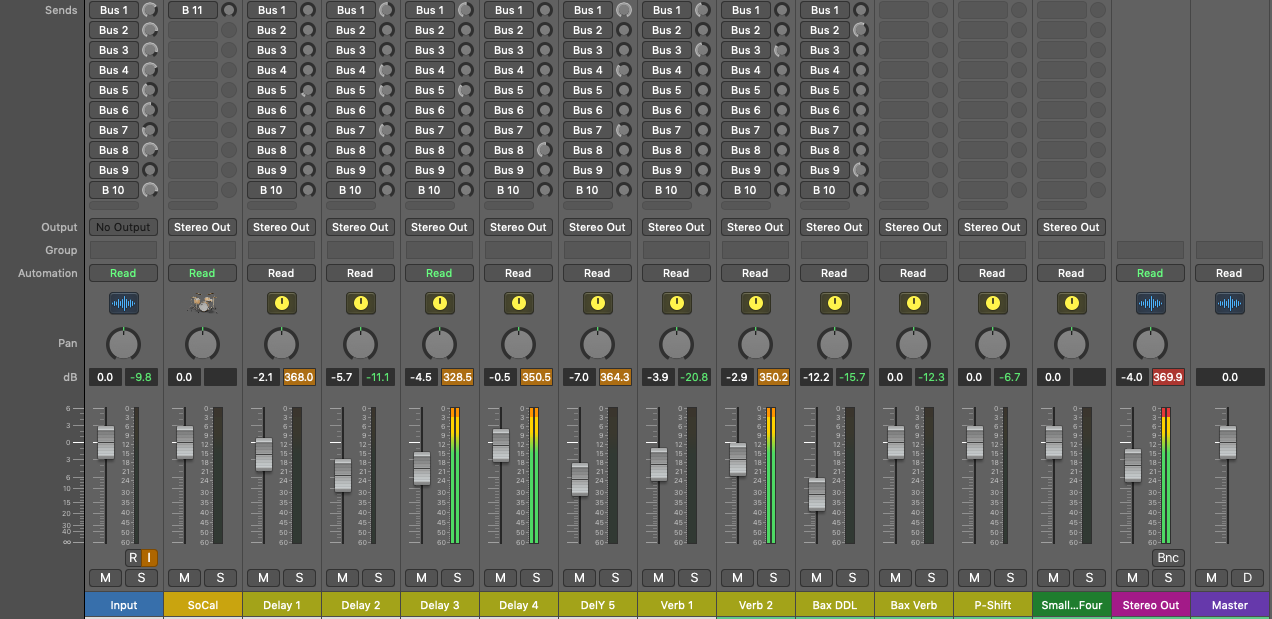Click the waveform icon on the Master channel

(1229, 303)
